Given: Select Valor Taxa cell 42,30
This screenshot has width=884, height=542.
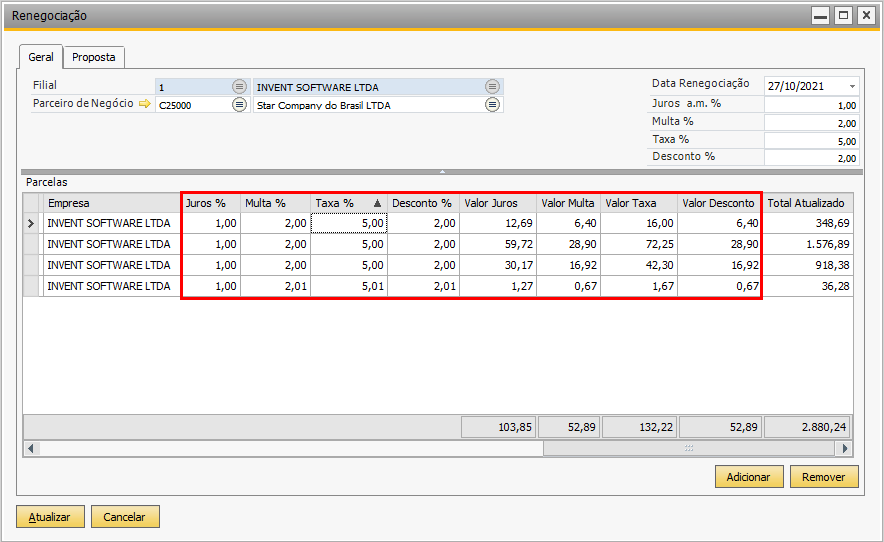Looking at the screenshot, I should coord(639,265).
